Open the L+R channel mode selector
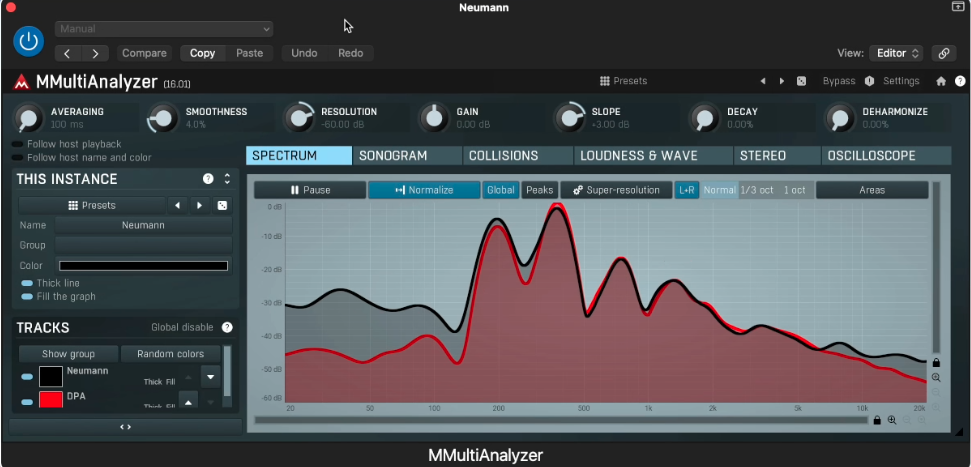The width and height of the screenshot is (971, 467). 687,190
